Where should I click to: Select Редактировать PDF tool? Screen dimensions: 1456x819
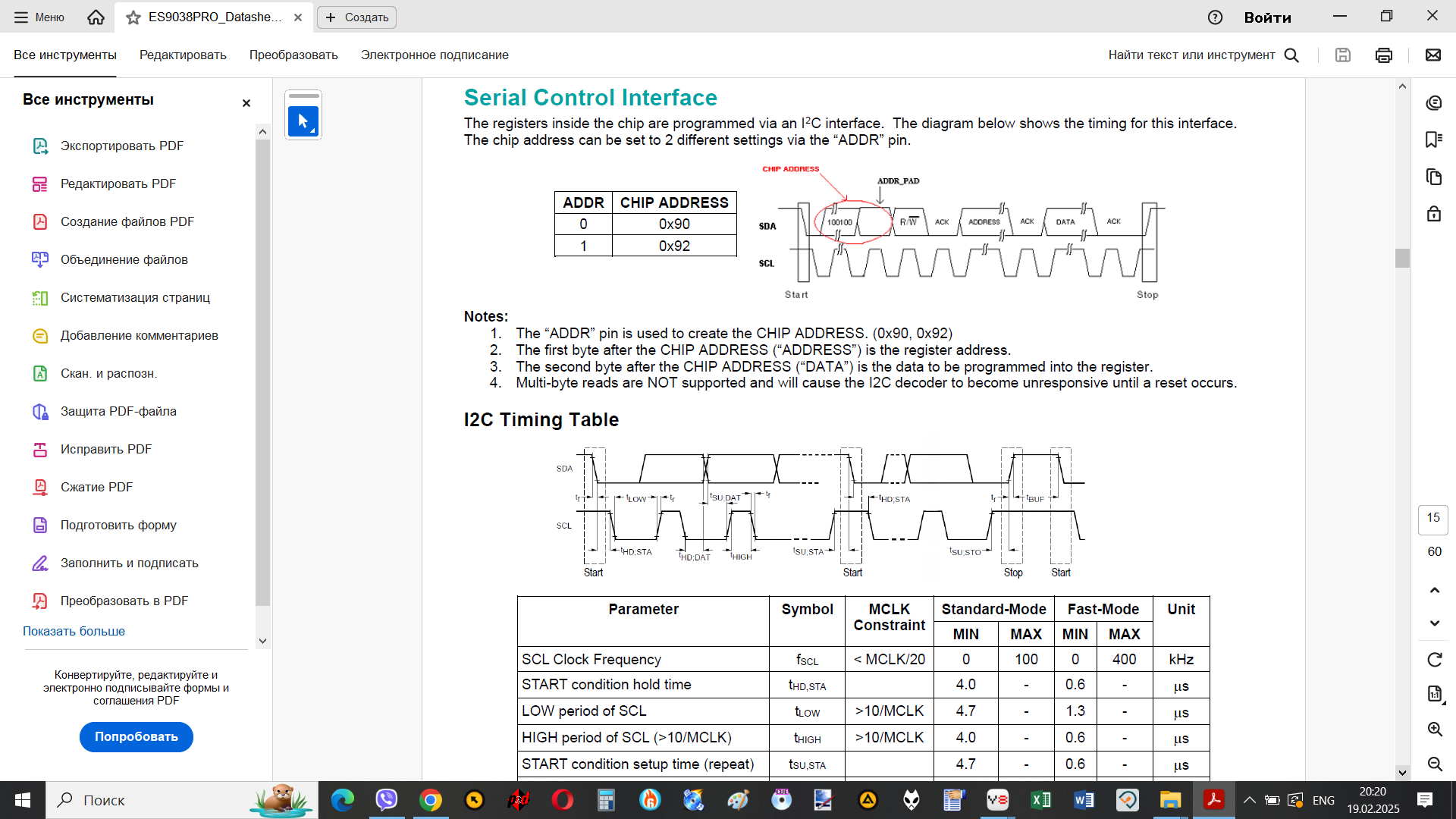tap(118, 184)
